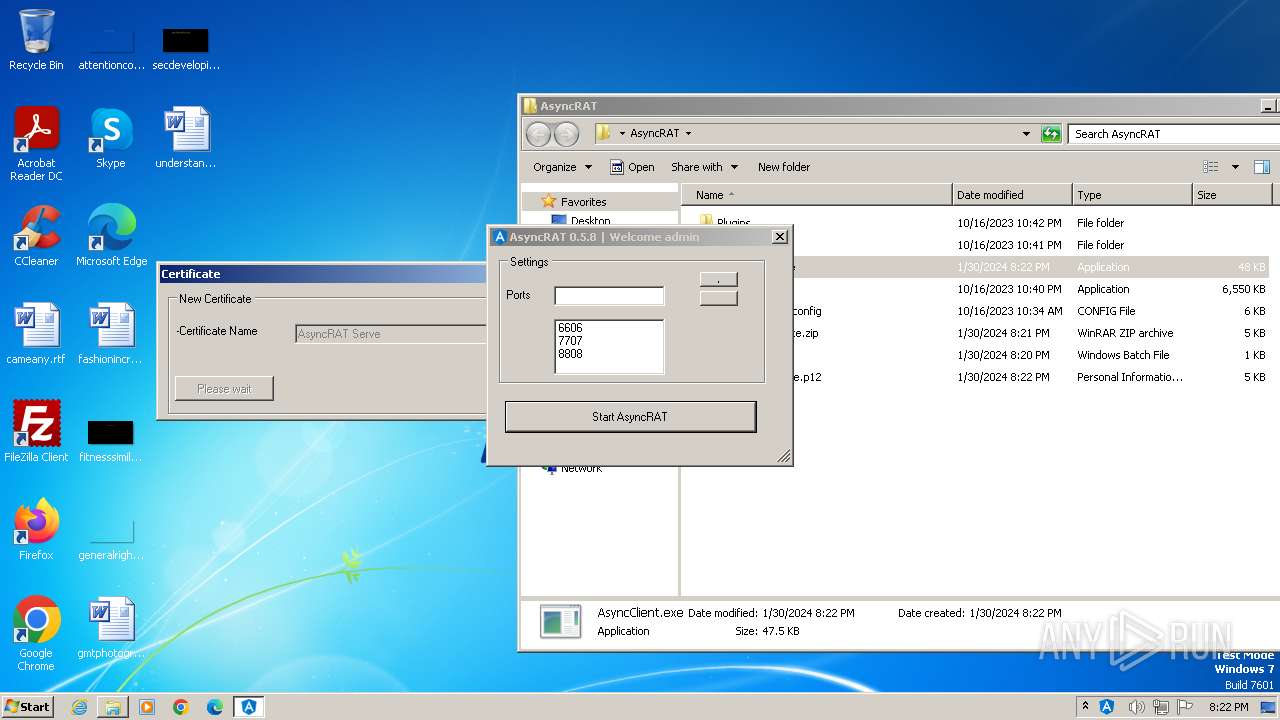Click in the Ports input field

(609, 296)
